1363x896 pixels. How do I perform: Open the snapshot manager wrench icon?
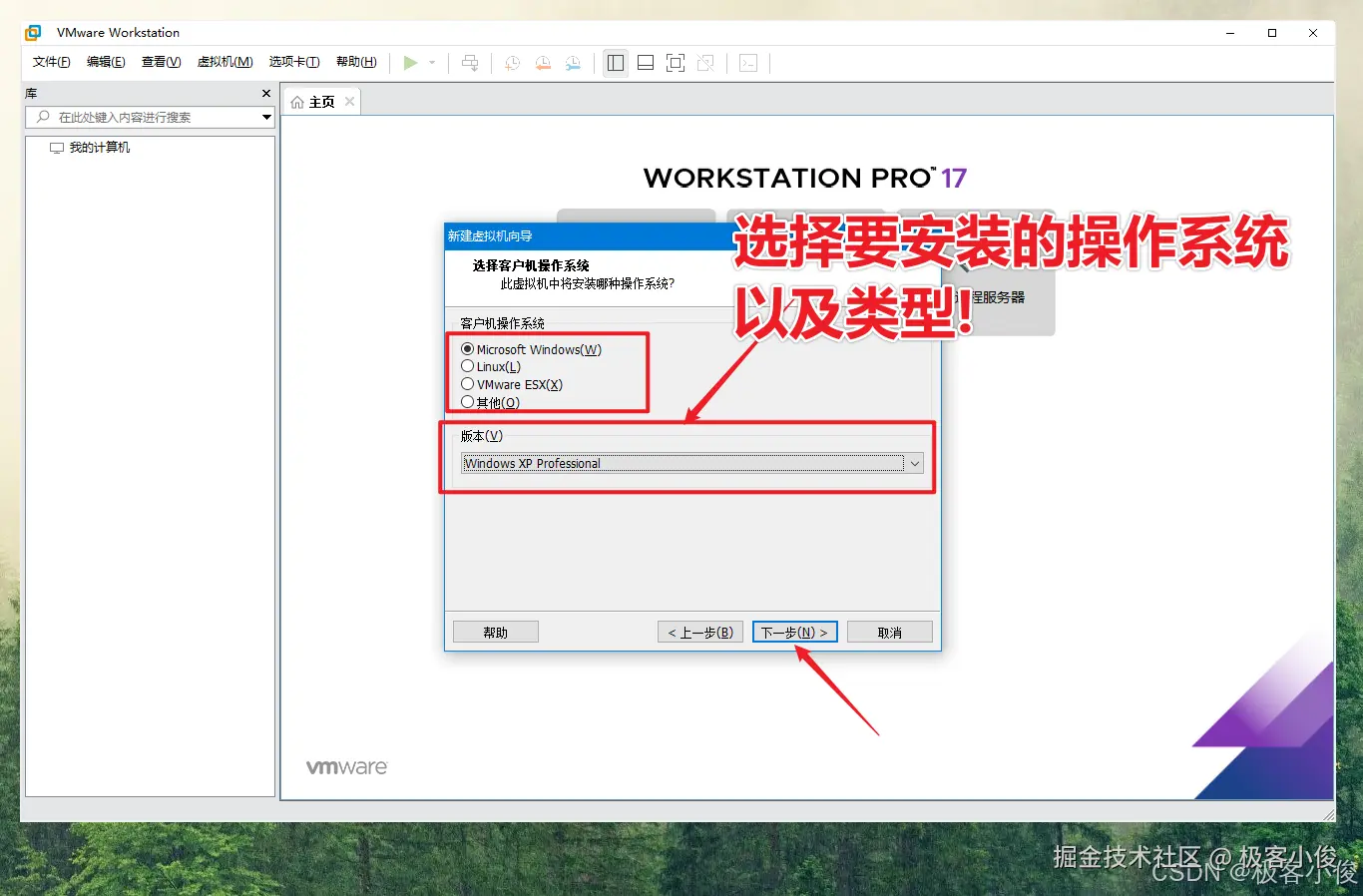(x=573, y=63)
